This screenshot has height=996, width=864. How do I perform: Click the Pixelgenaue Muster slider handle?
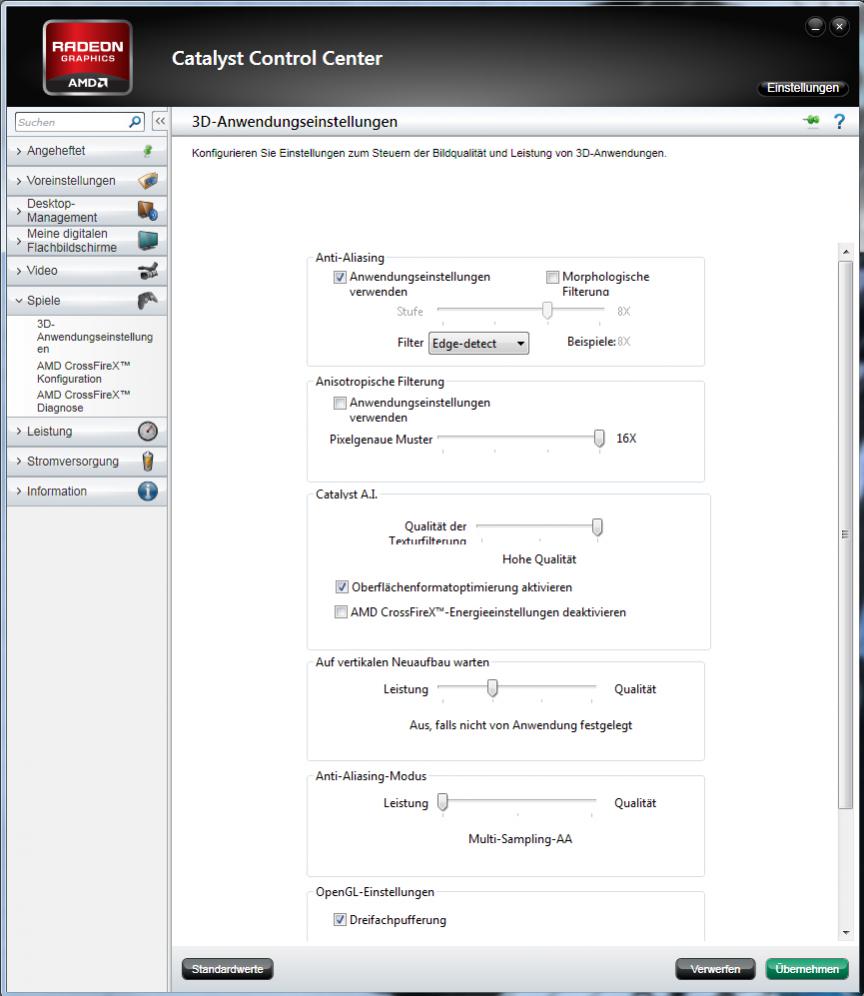(599, 438)
